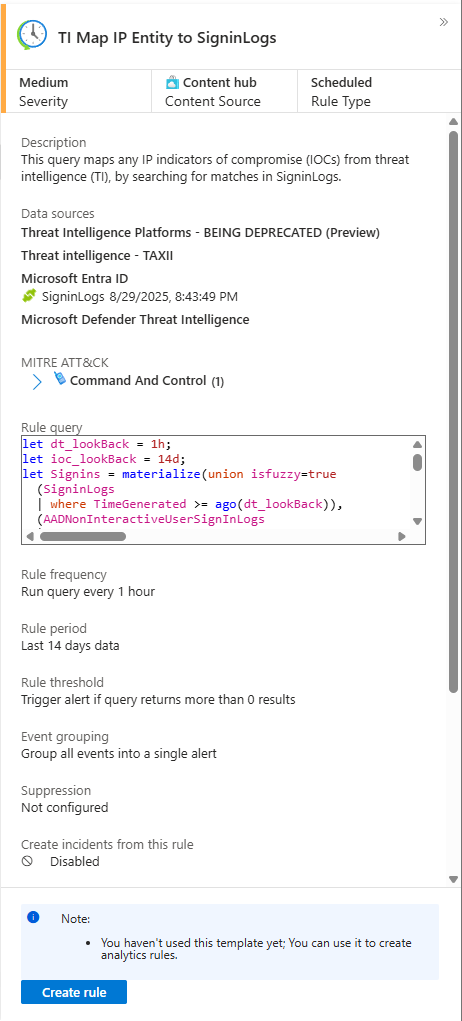Click the rule query vertical scrollbar thumb

click(418, 462)
